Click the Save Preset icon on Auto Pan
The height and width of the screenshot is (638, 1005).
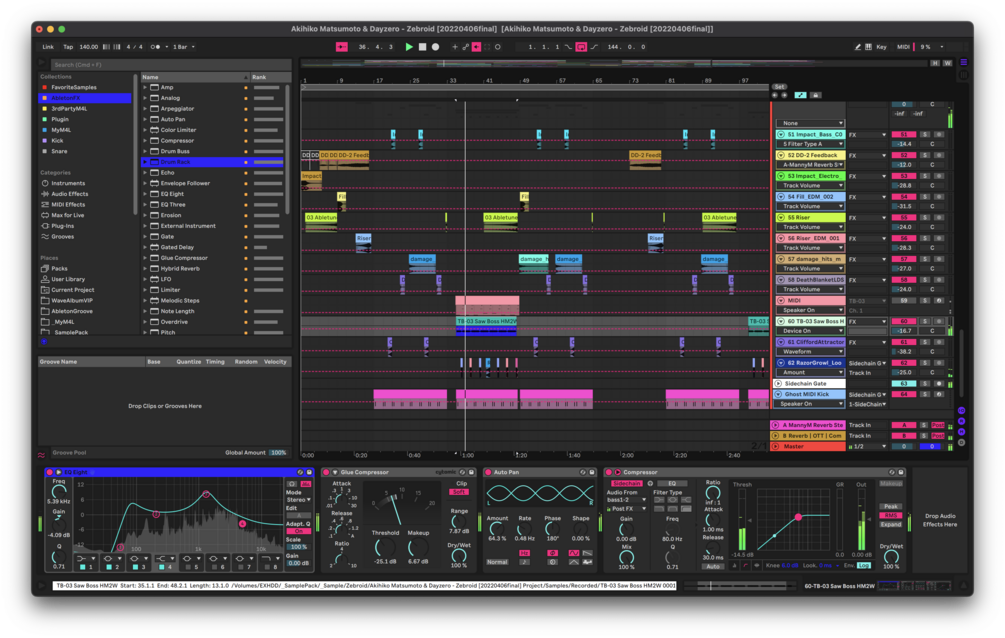(x=592, y=473)
